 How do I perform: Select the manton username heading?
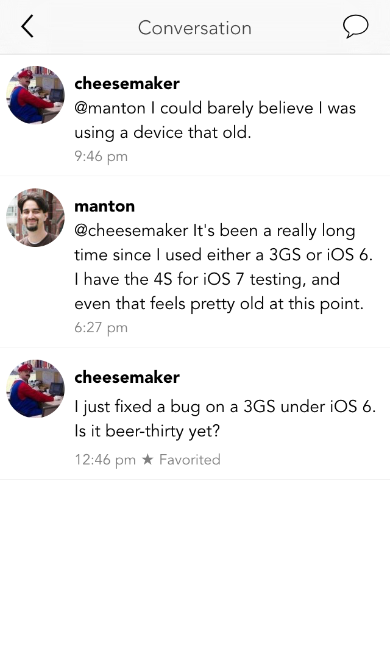[104, 206]
